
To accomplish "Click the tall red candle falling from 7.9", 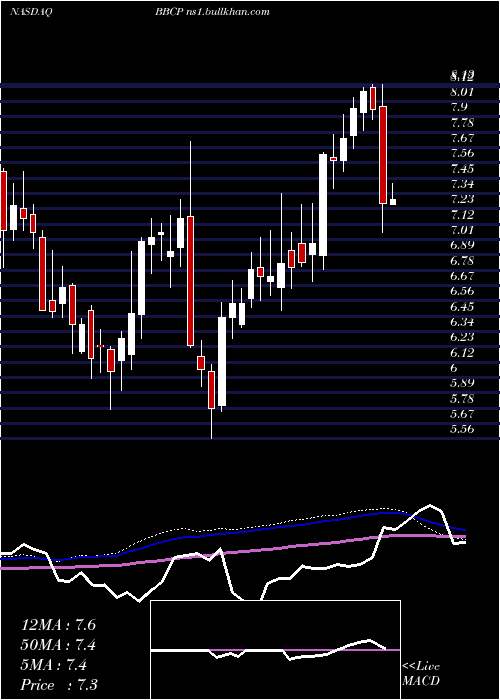I will 383,155.
